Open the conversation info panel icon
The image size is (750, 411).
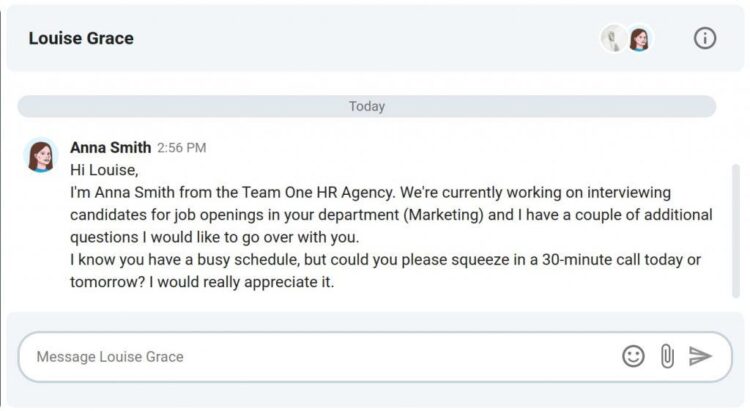(x=705, y=39)
